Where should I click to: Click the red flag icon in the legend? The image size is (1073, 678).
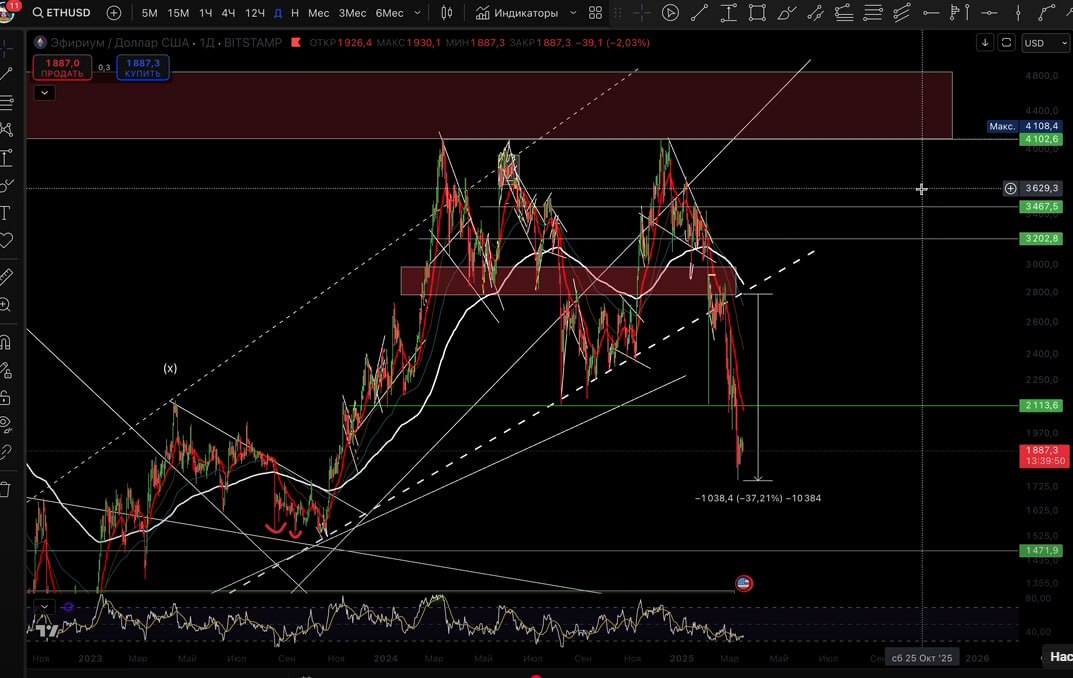click(296, 42)
